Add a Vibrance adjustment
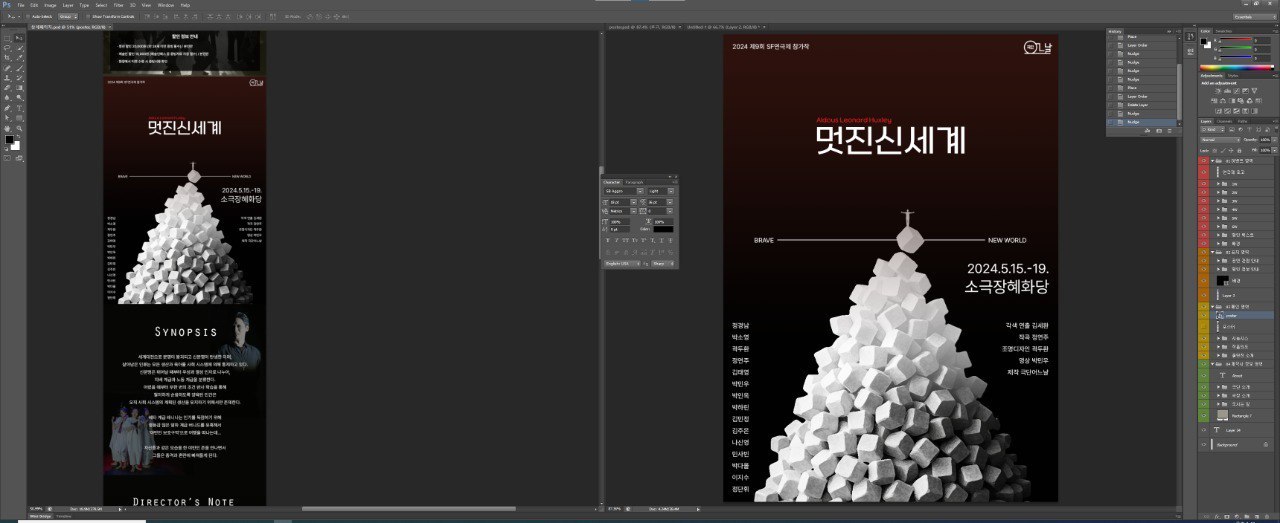 pos(1254,91)
